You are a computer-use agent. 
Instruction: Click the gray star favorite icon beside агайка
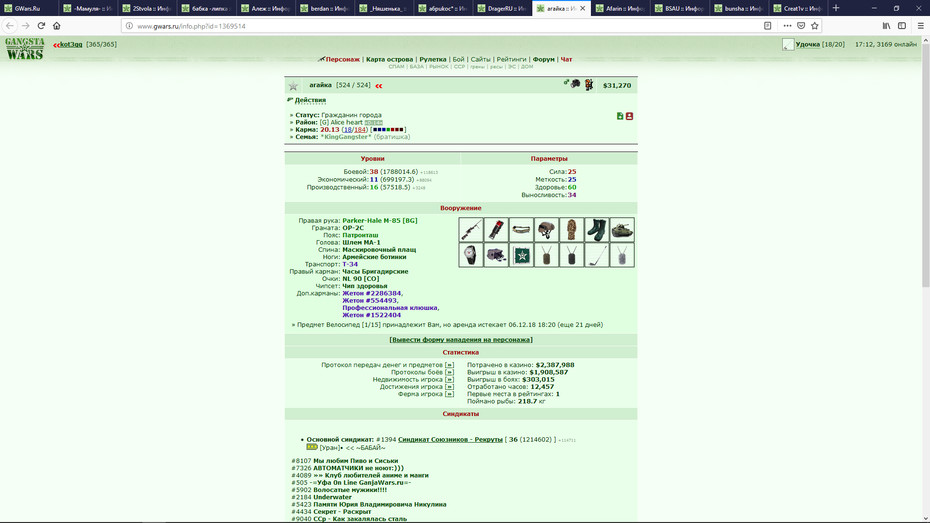point(293,86)
